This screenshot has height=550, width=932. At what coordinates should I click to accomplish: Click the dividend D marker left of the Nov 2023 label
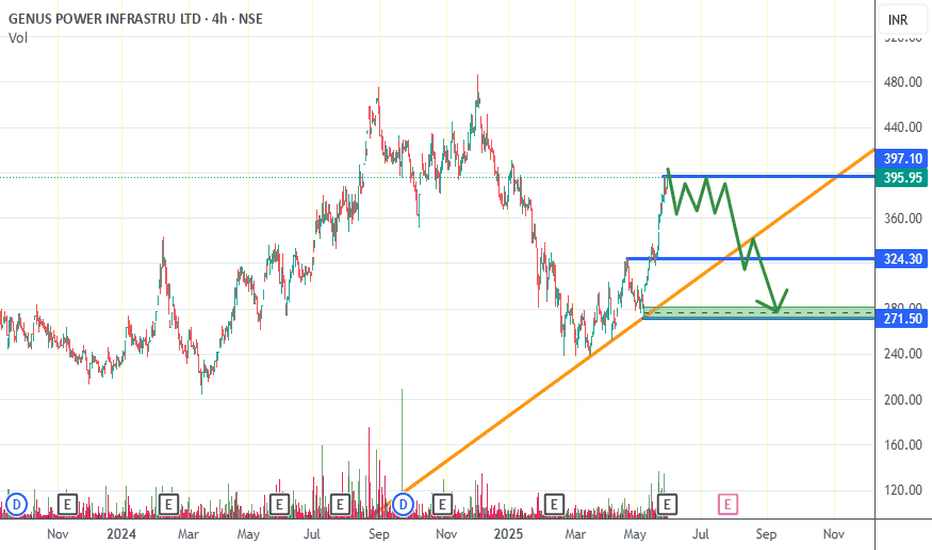[x=17, y=505]
